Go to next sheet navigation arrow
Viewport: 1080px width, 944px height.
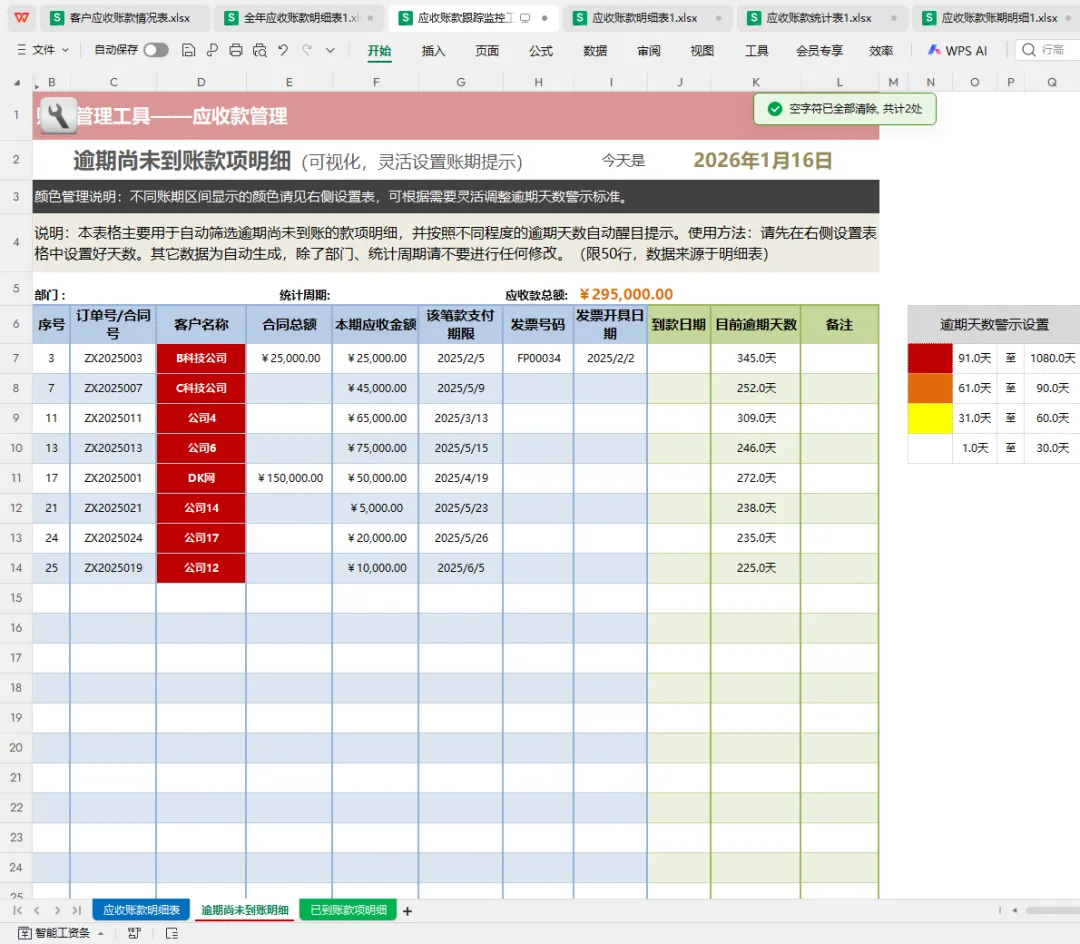click(x=57, y=910)
